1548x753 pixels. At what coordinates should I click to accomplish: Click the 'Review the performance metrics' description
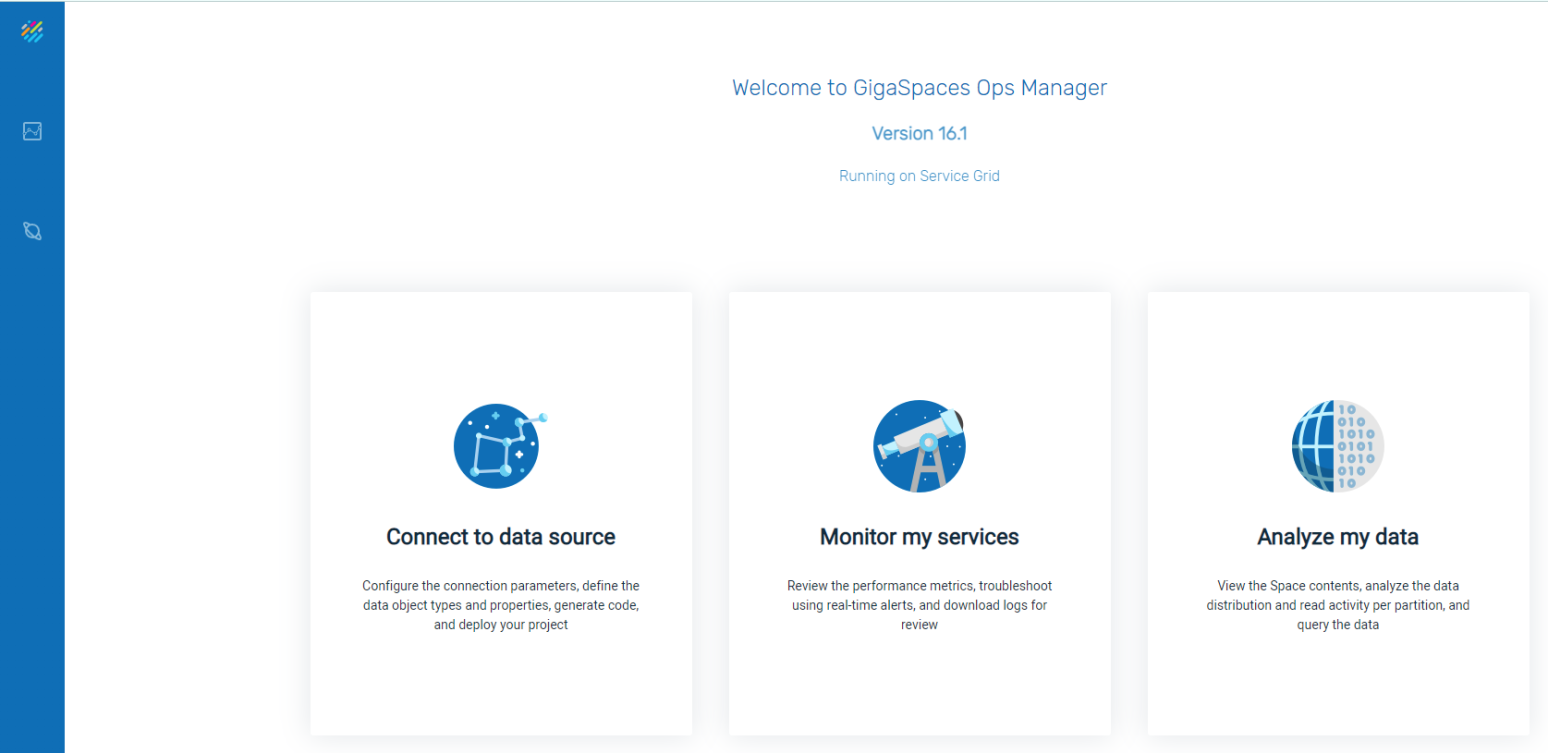point(920,605)
